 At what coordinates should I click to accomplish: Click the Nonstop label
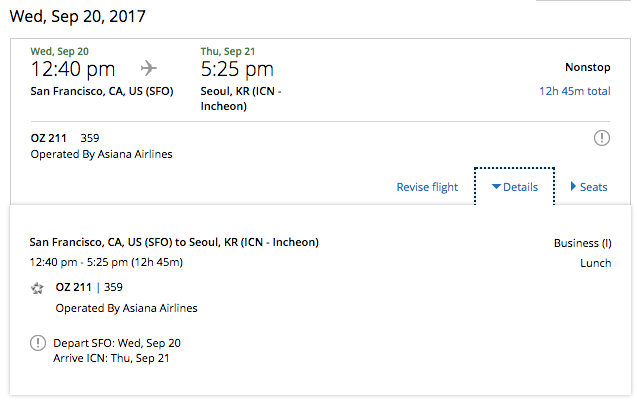587,67
